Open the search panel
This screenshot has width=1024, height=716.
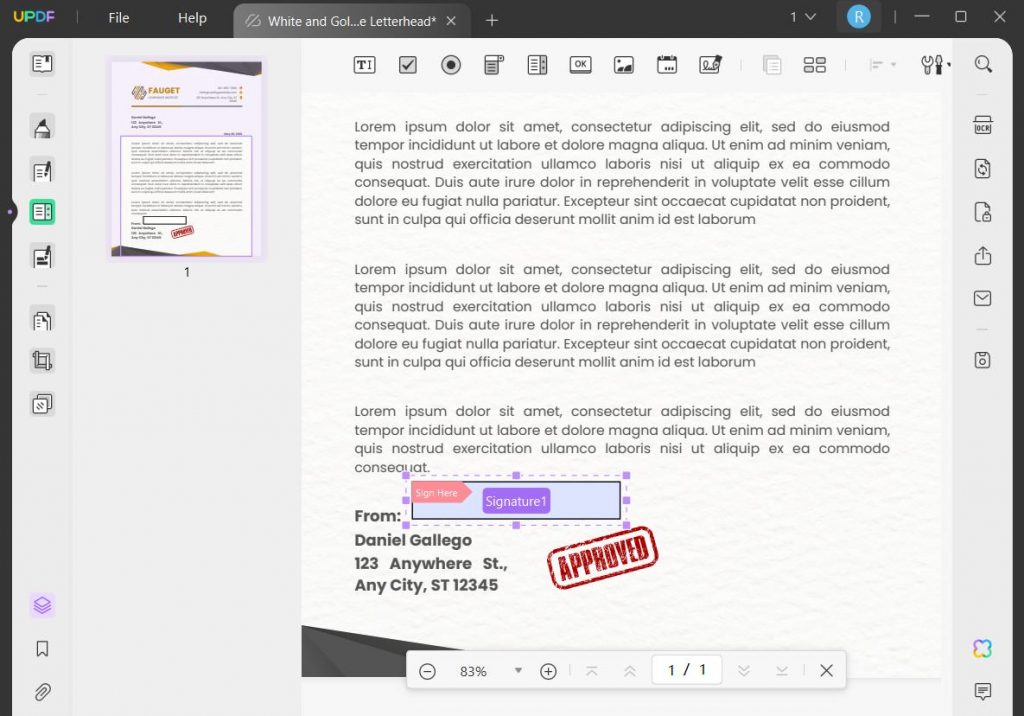click(983, 63)
